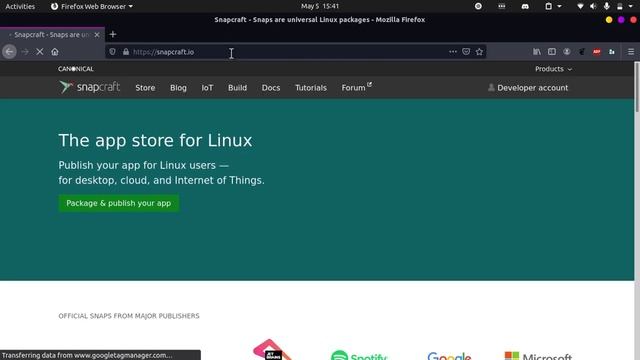Open the Docs page
Viewport: 640px width, 360px height.
pyautogui.click(x=271, y=88)
